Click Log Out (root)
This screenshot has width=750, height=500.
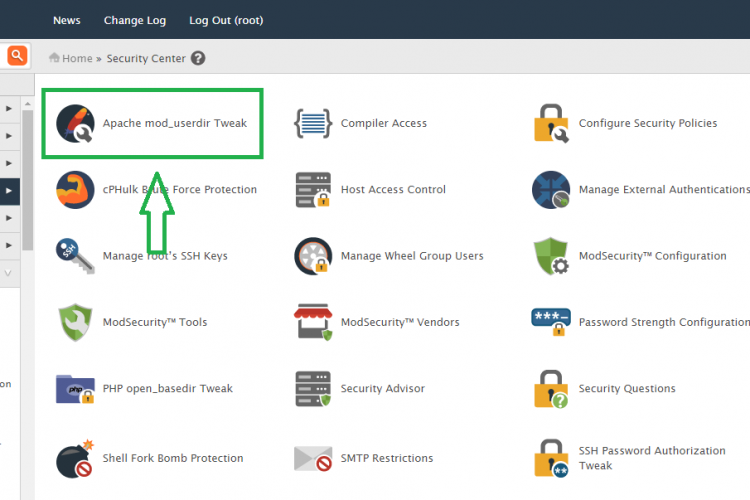(x=226, y=20)
